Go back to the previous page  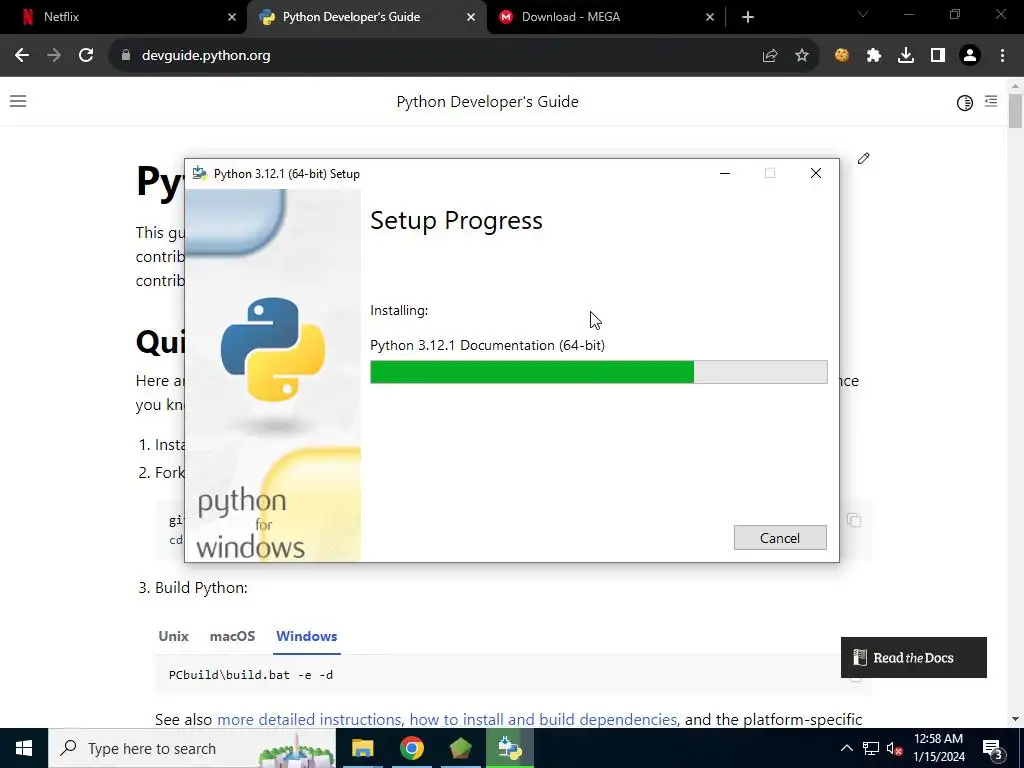coord(22,56)
